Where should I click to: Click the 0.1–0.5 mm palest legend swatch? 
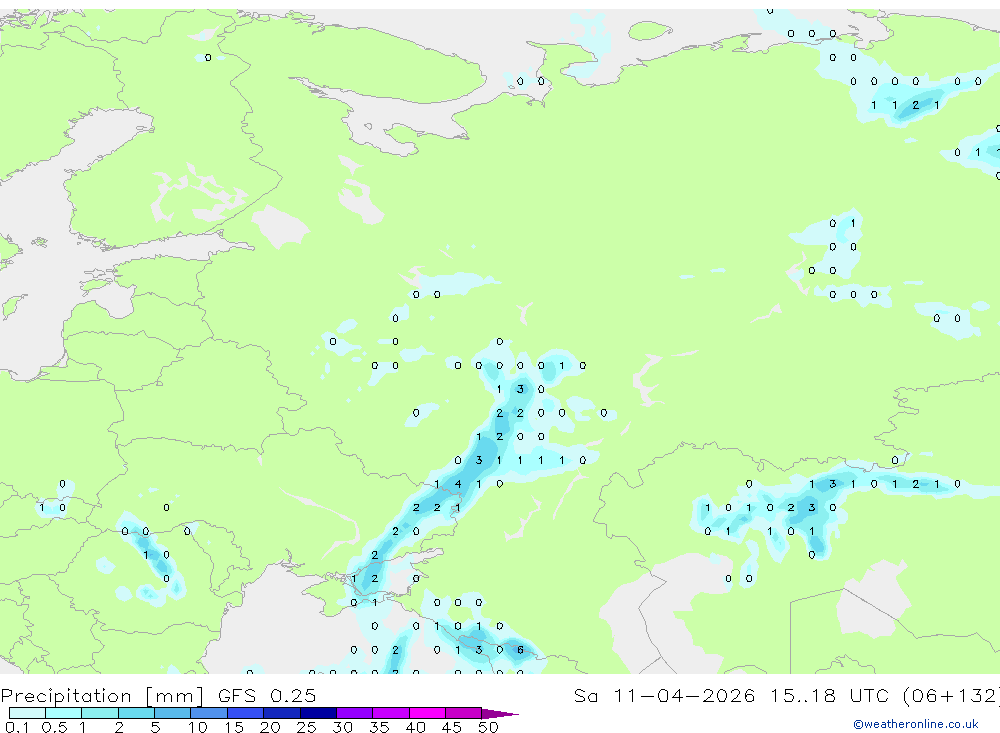[27, 713]
